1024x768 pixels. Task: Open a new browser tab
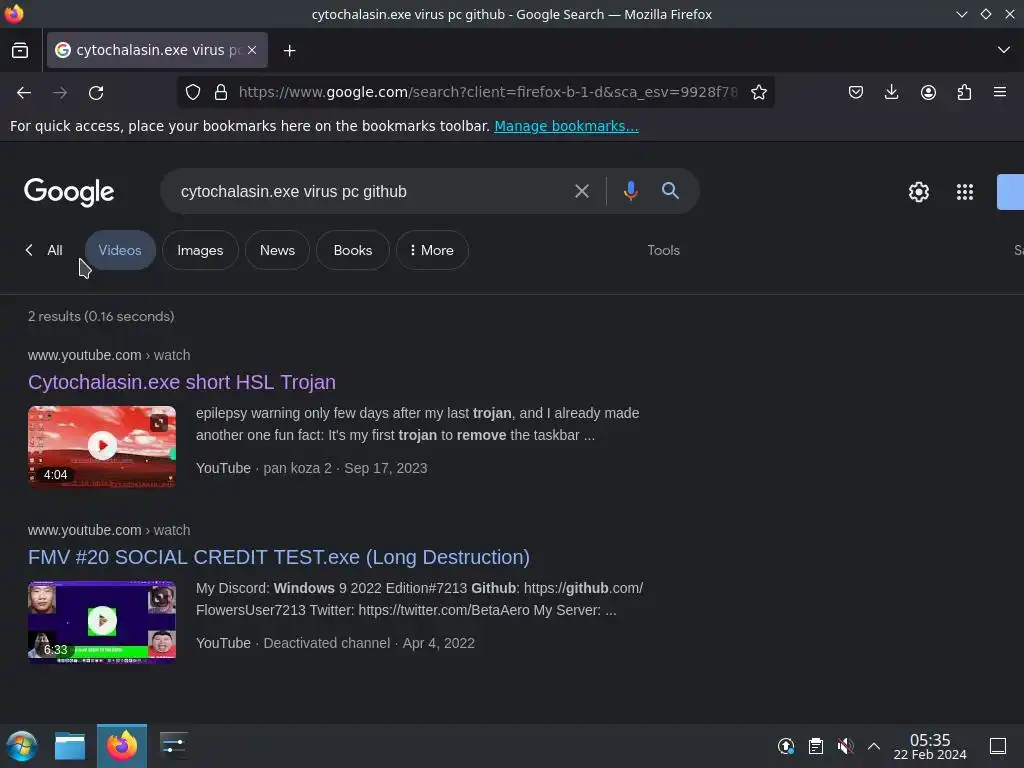(289, 50)
